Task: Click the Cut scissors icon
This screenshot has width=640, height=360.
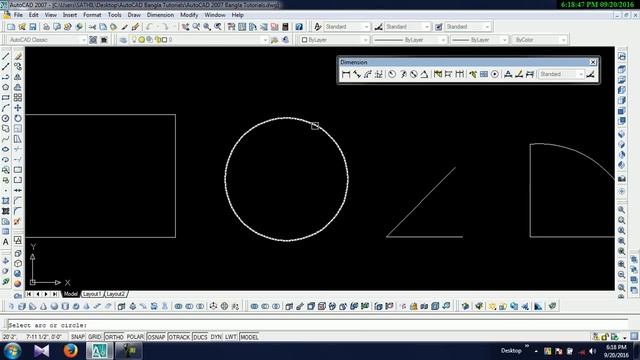Action: click(x=92, y=27)
